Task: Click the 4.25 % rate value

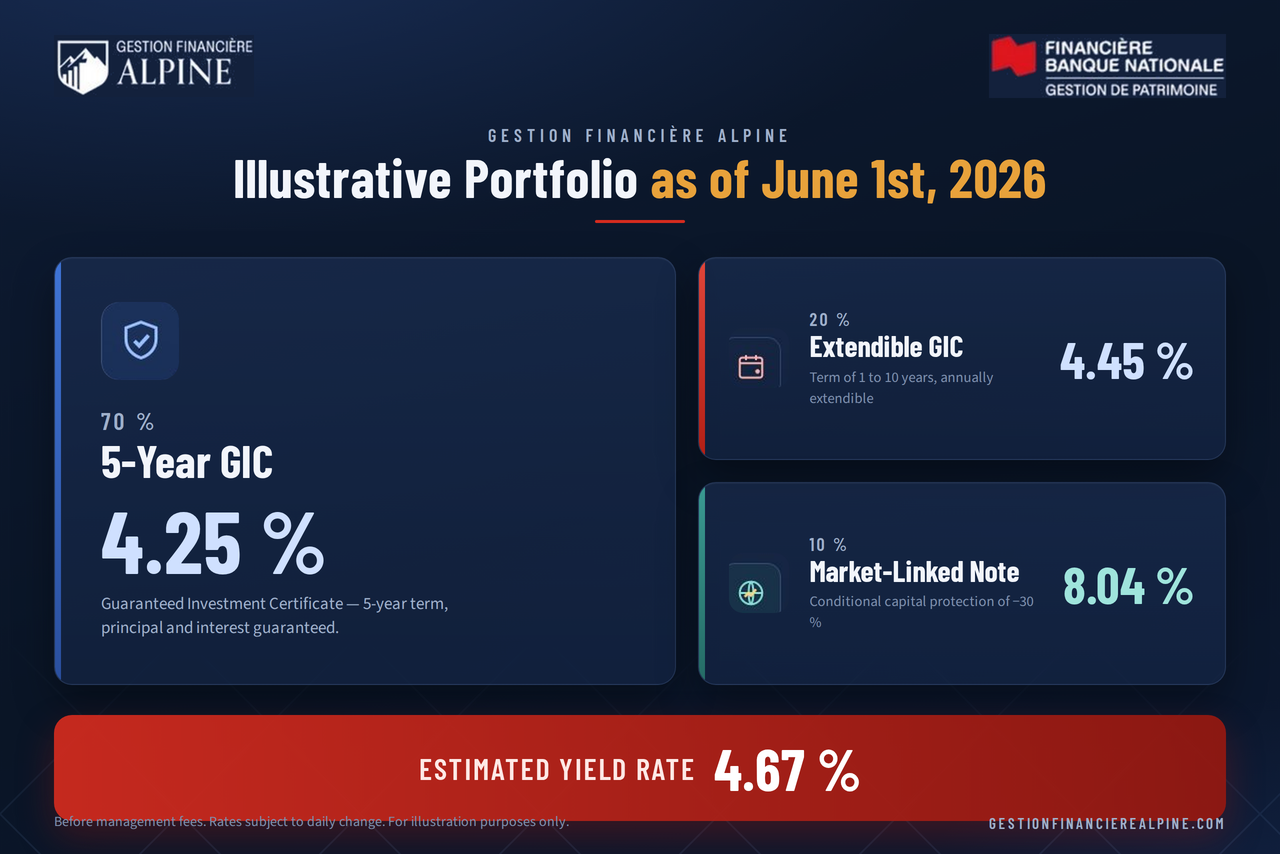Action: [x=213, y=543]
